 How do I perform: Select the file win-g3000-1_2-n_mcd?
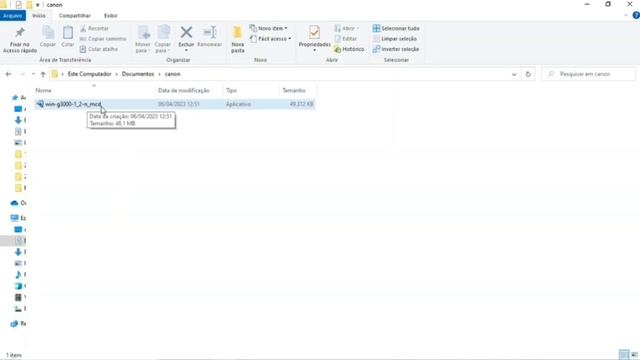pos(73,104)
